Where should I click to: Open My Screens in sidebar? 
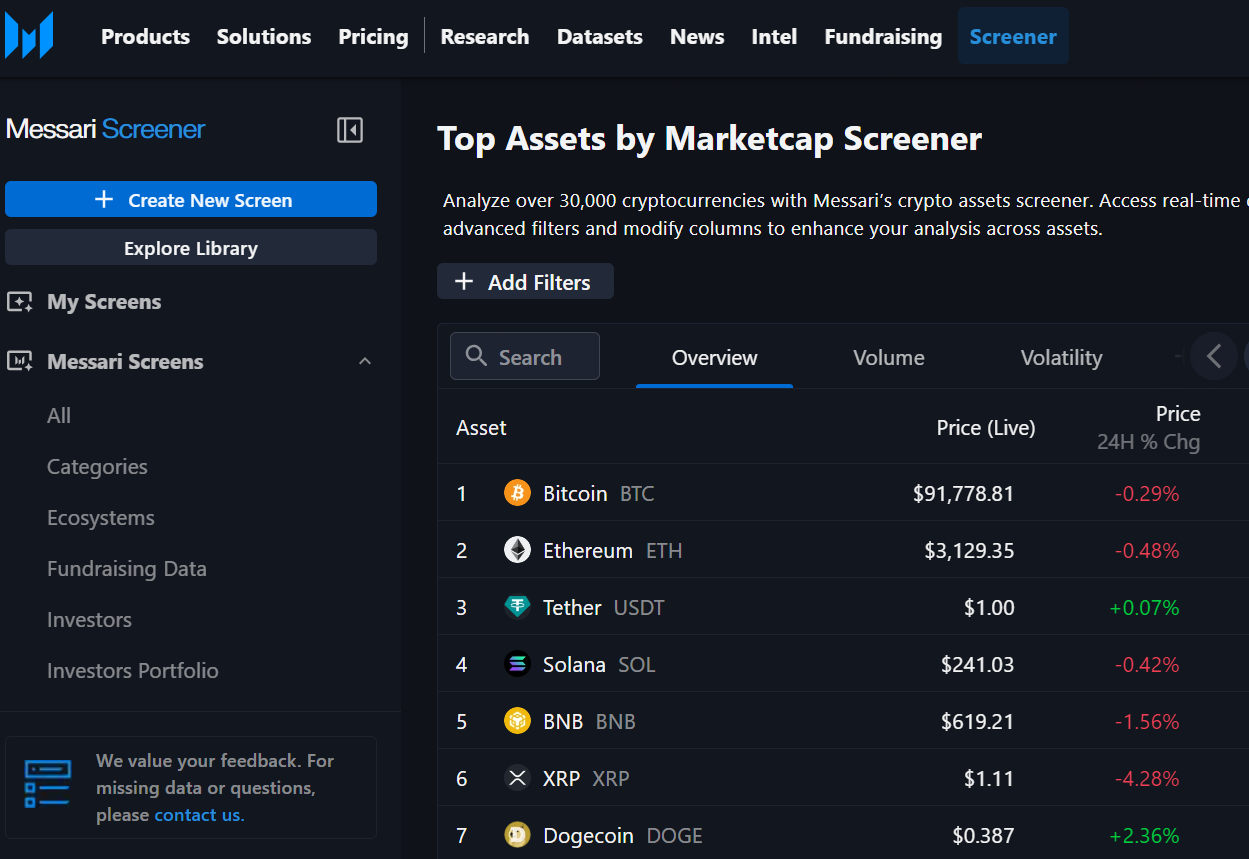[104, 302]
